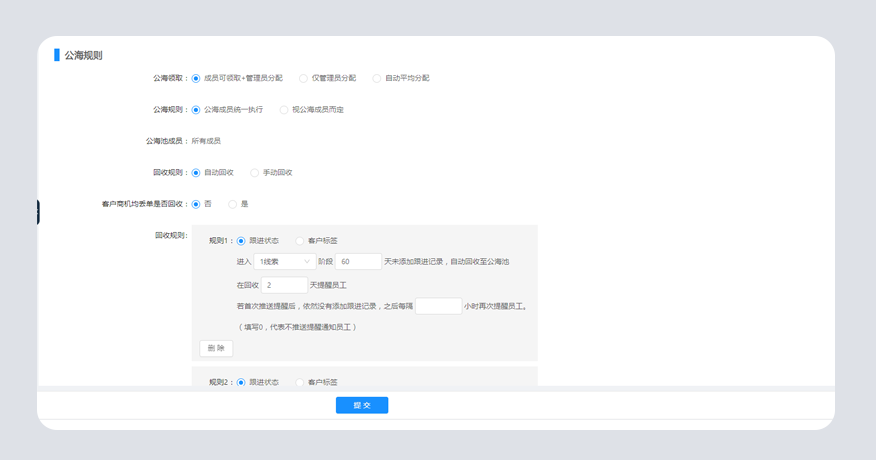Open the 1线索 stage dropdown
The image size is (876, 460).
(284, 262)
